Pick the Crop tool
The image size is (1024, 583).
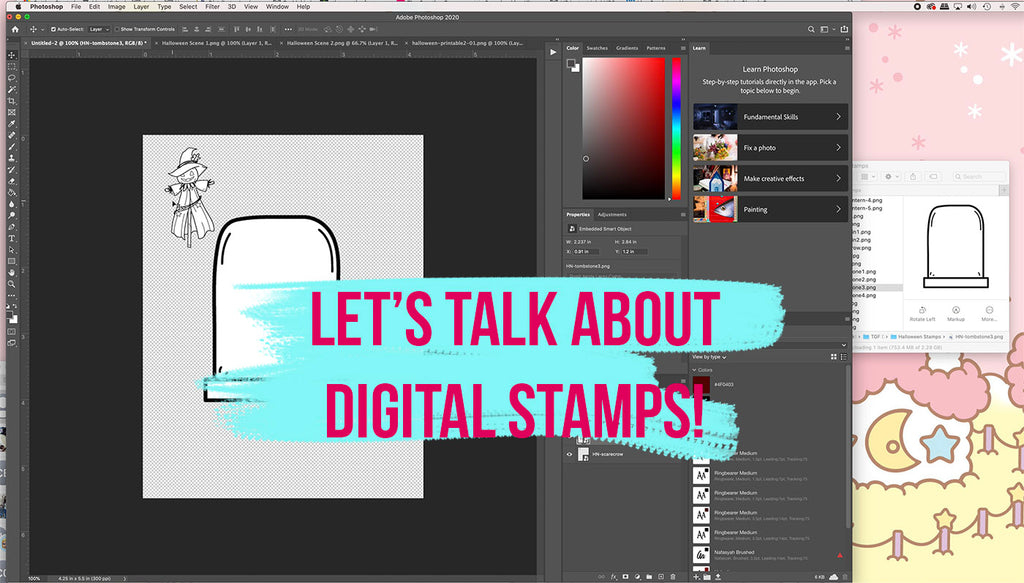(12, 100)
